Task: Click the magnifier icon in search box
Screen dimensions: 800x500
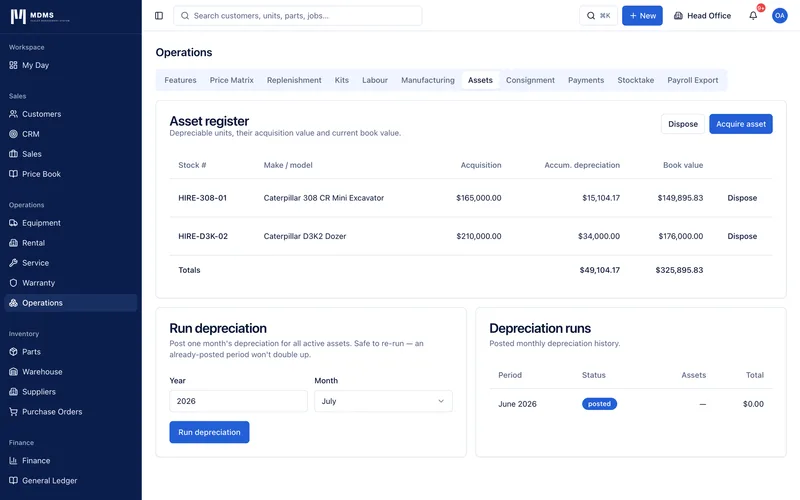Action: [x=185, y=16]
